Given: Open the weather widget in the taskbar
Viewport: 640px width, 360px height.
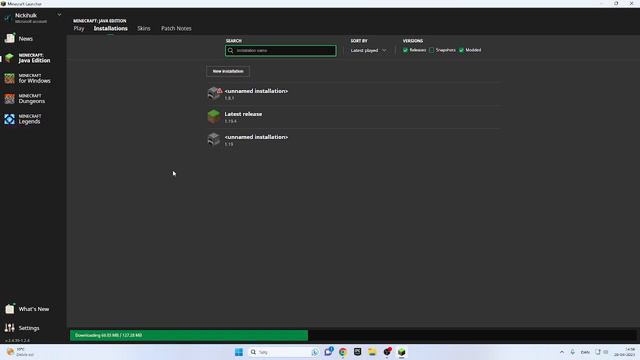Looking at the screenshot, I should [20, 352].
